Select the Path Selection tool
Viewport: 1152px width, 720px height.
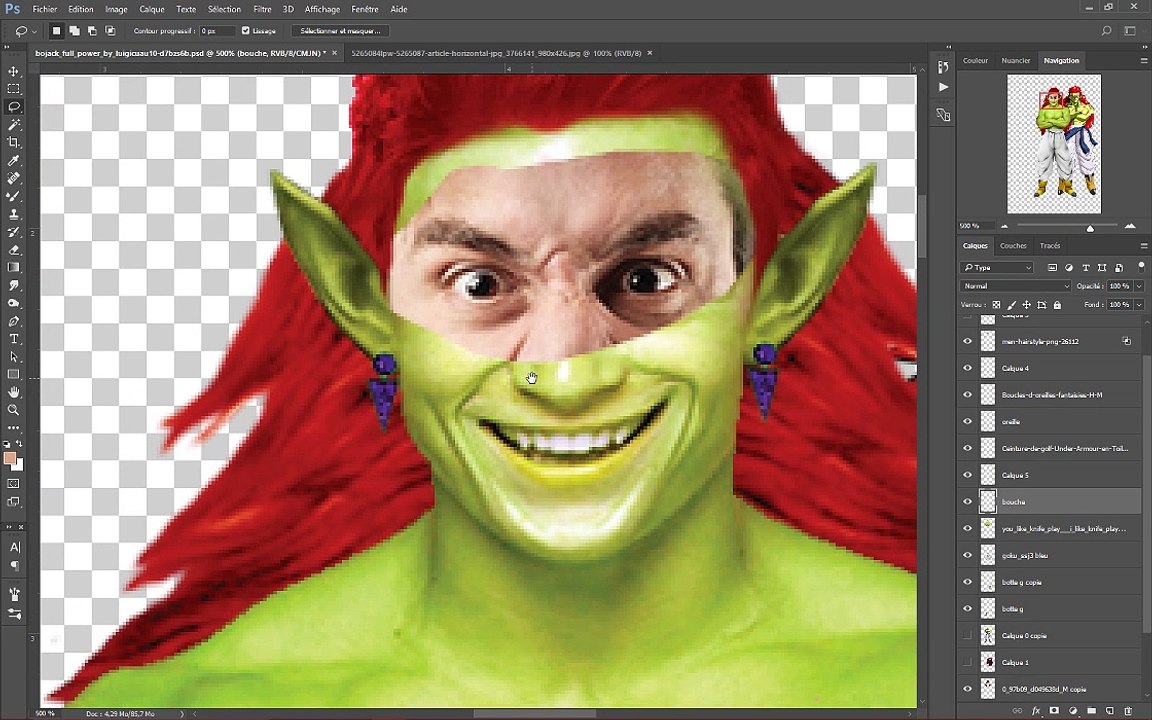14,356
